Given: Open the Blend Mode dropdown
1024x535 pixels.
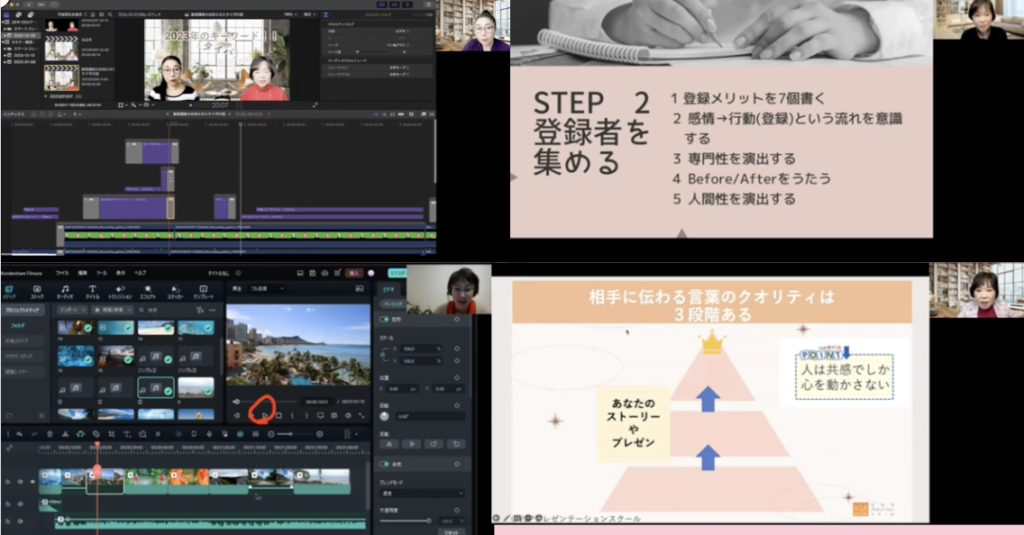Looking at the screenshot, I should click(x=420, y=493).
